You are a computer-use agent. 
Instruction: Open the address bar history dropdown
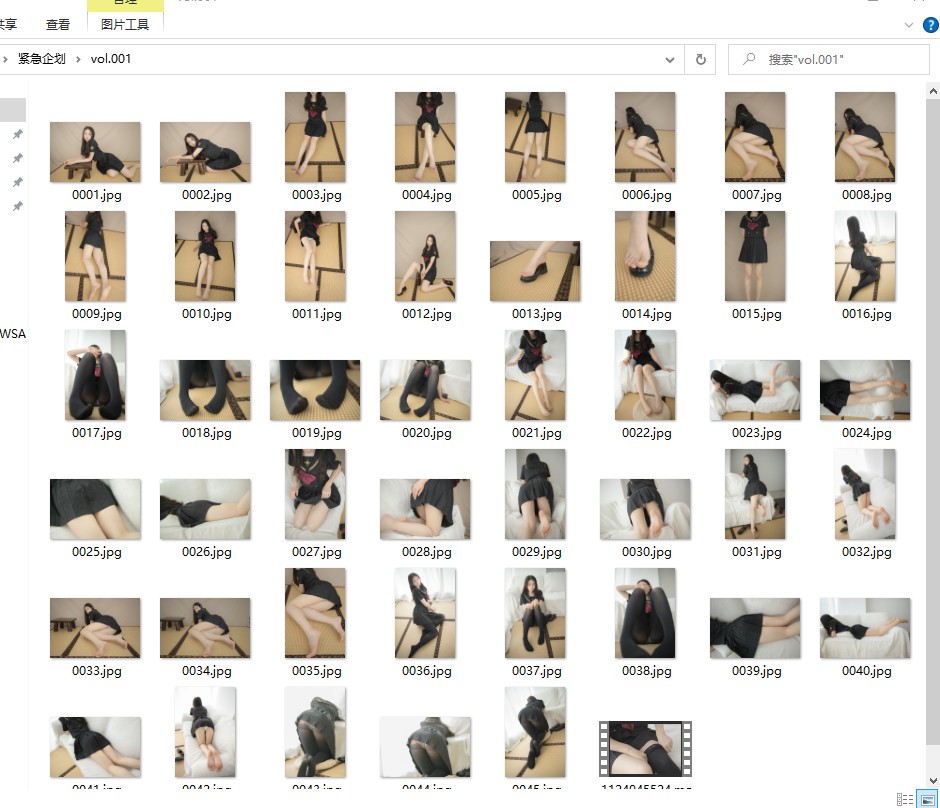[670, 59]
